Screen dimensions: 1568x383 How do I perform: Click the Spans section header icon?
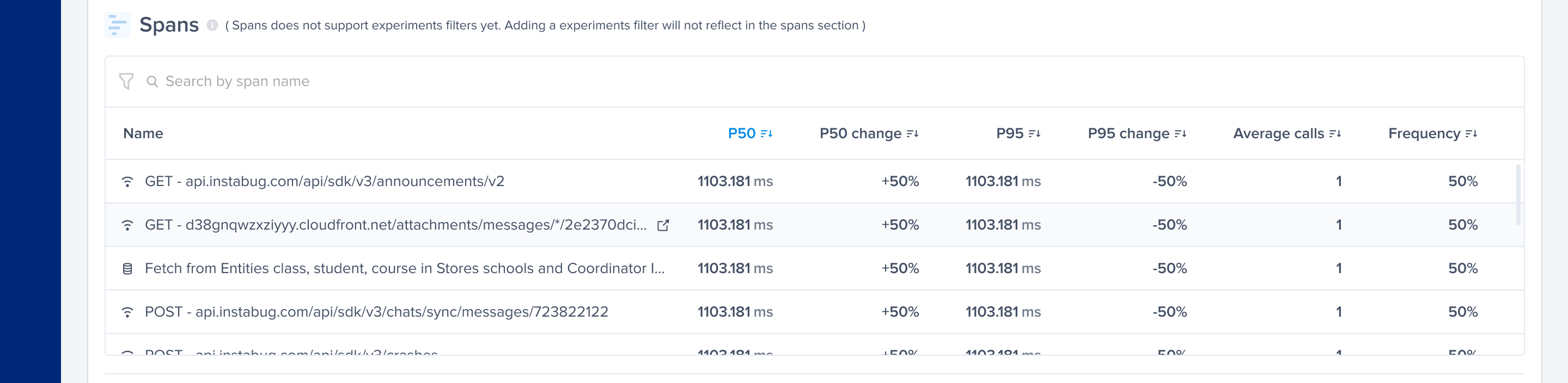(x=117, y=25)
